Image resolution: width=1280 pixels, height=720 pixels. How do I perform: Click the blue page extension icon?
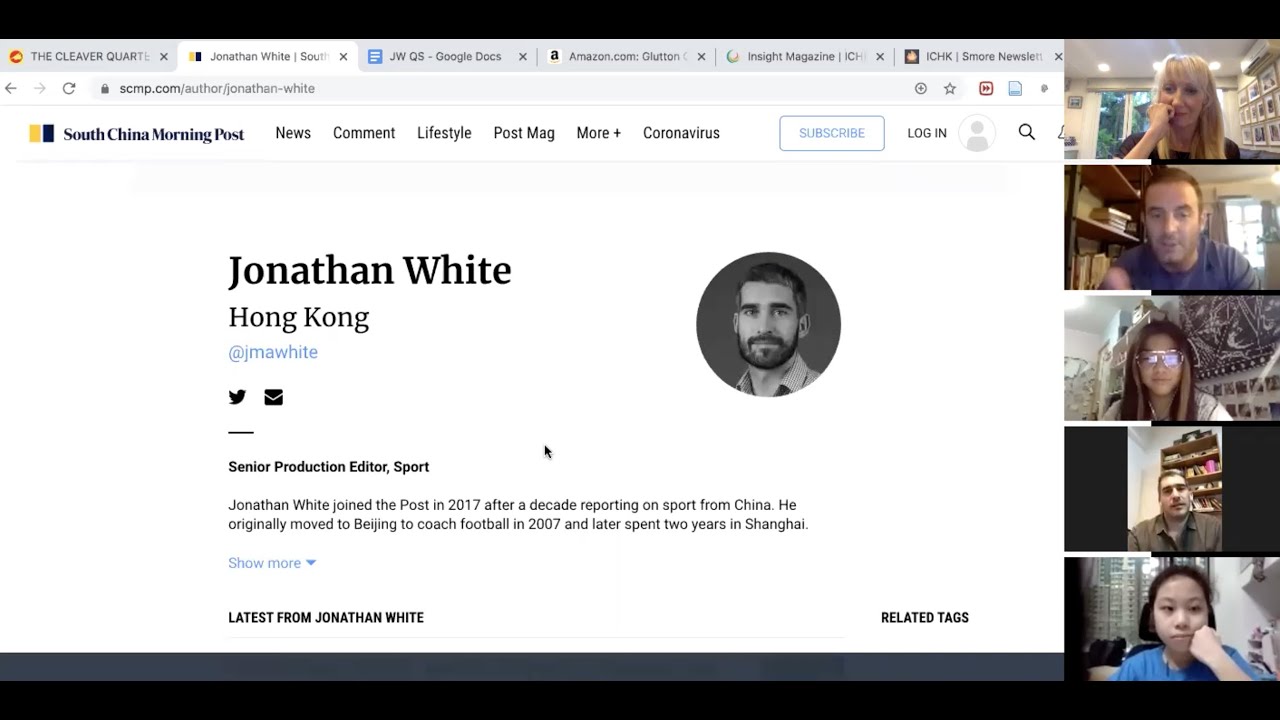click(x=1015, y=88)
